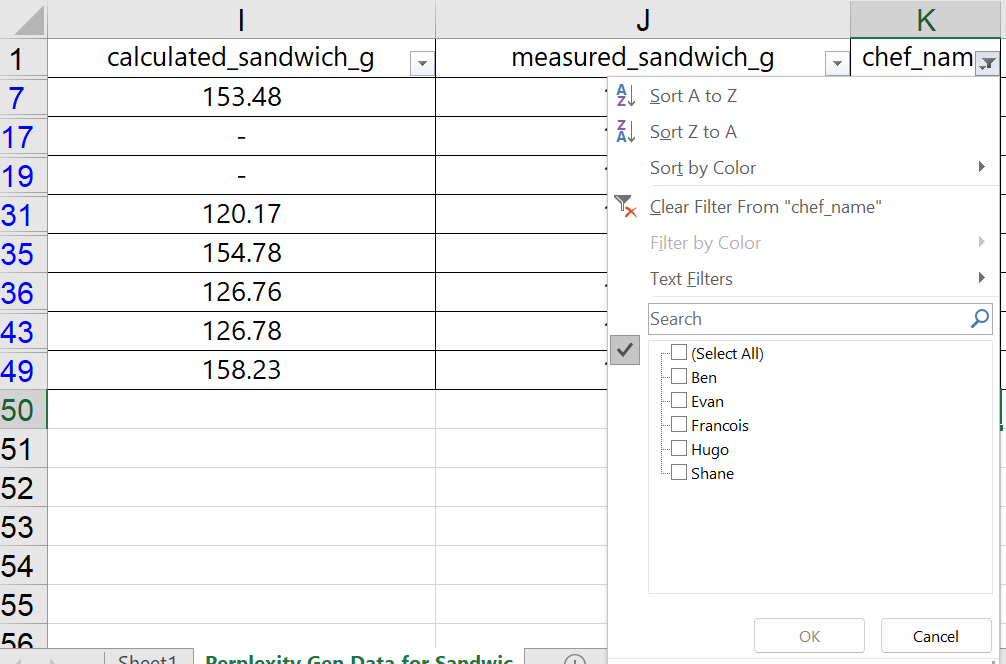Image resolution: width=1006 pixels, height=664 pixels.
Task: Click the Sort Z to A icon
Action: [x=626, y=132]
